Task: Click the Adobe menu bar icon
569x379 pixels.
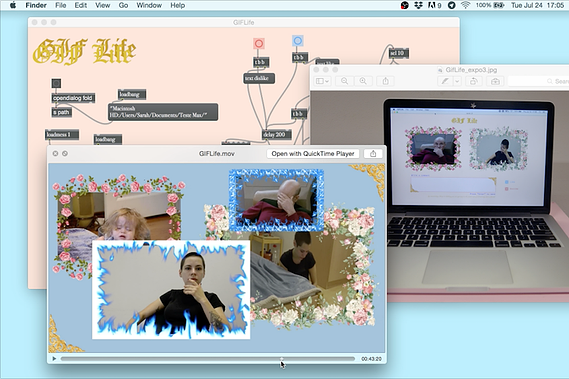Action: pos(434,5)
